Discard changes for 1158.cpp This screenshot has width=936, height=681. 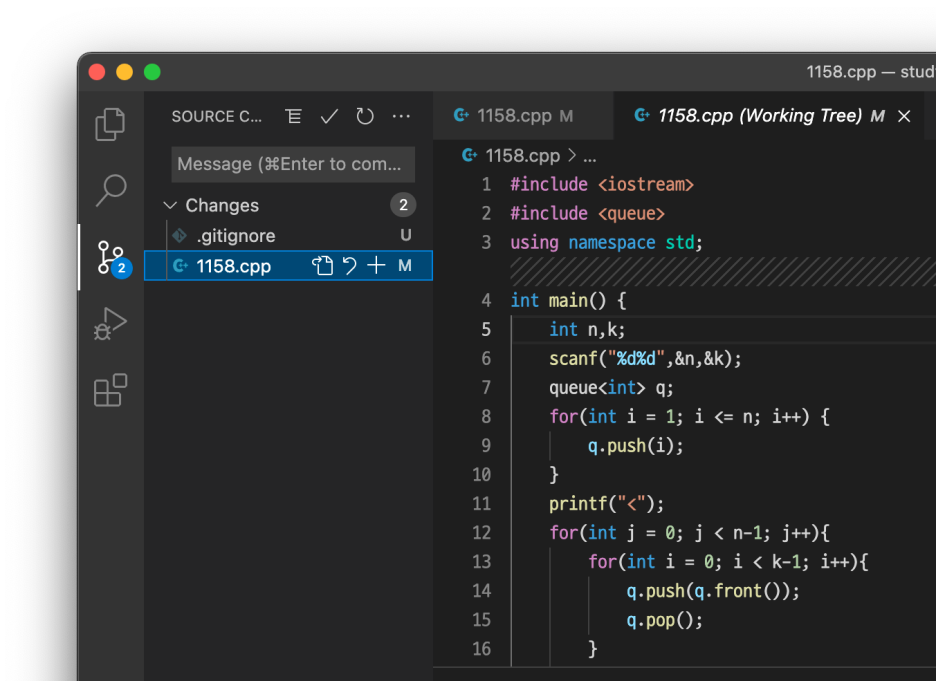point(350,266)
